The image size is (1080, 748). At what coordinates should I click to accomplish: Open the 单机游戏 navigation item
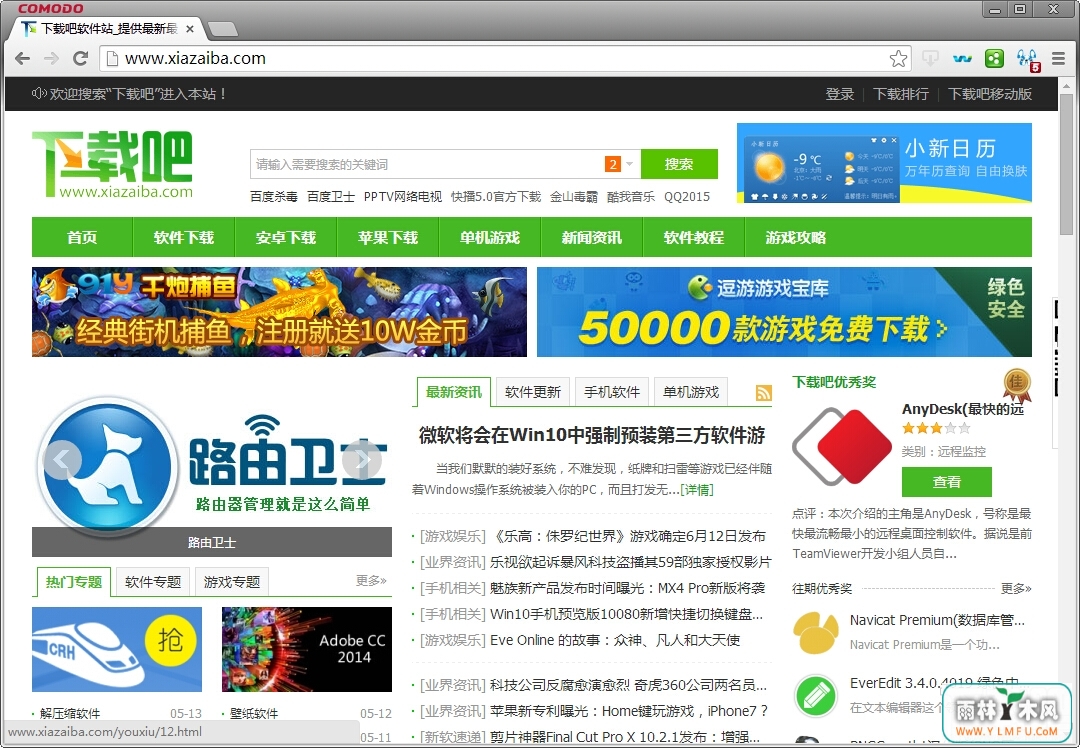[490, 238]
